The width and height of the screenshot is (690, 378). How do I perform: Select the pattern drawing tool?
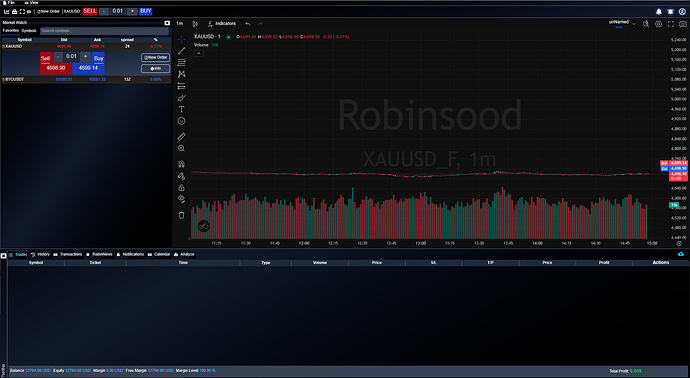point(181,74)
